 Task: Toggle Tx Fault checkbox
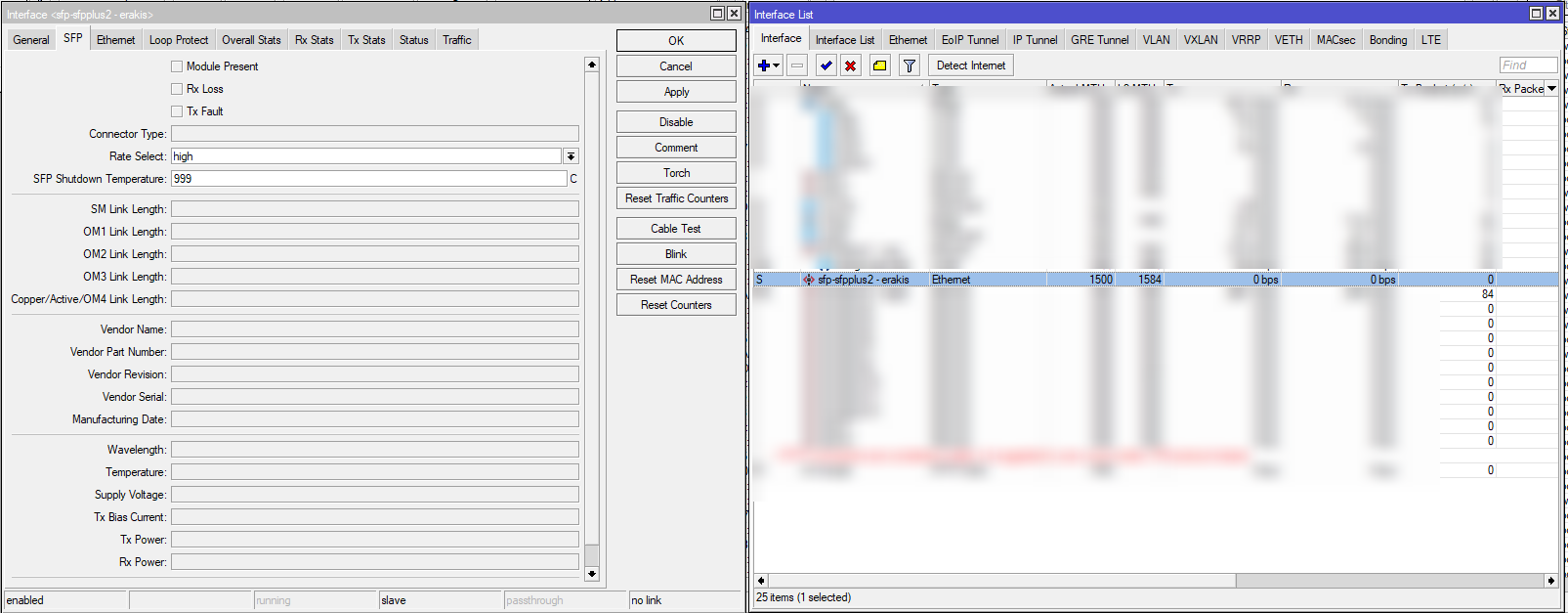pos(177,111)
